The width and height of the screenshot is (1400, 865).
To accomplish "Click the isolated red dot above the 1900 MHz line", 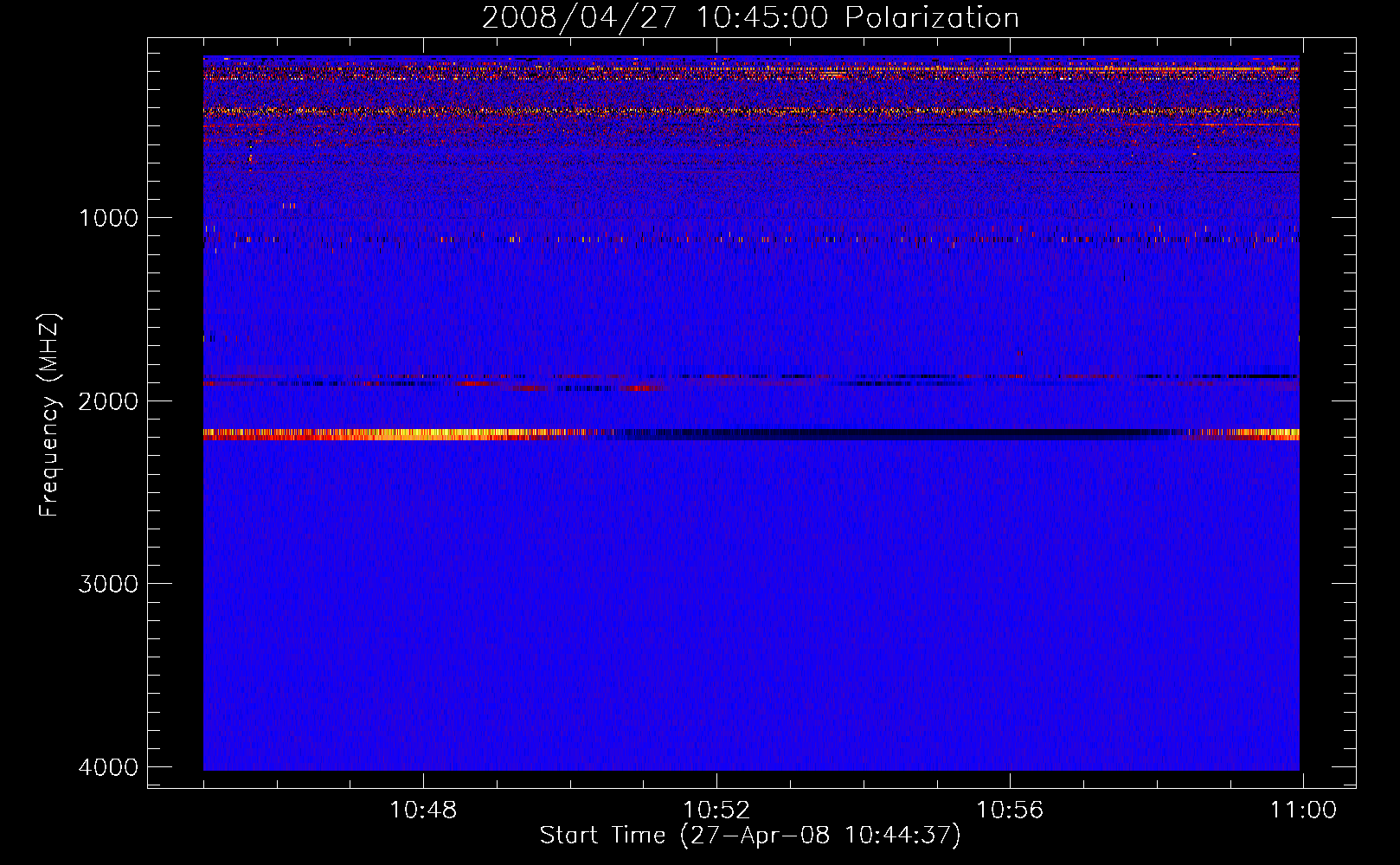I will coord(1019,353).
